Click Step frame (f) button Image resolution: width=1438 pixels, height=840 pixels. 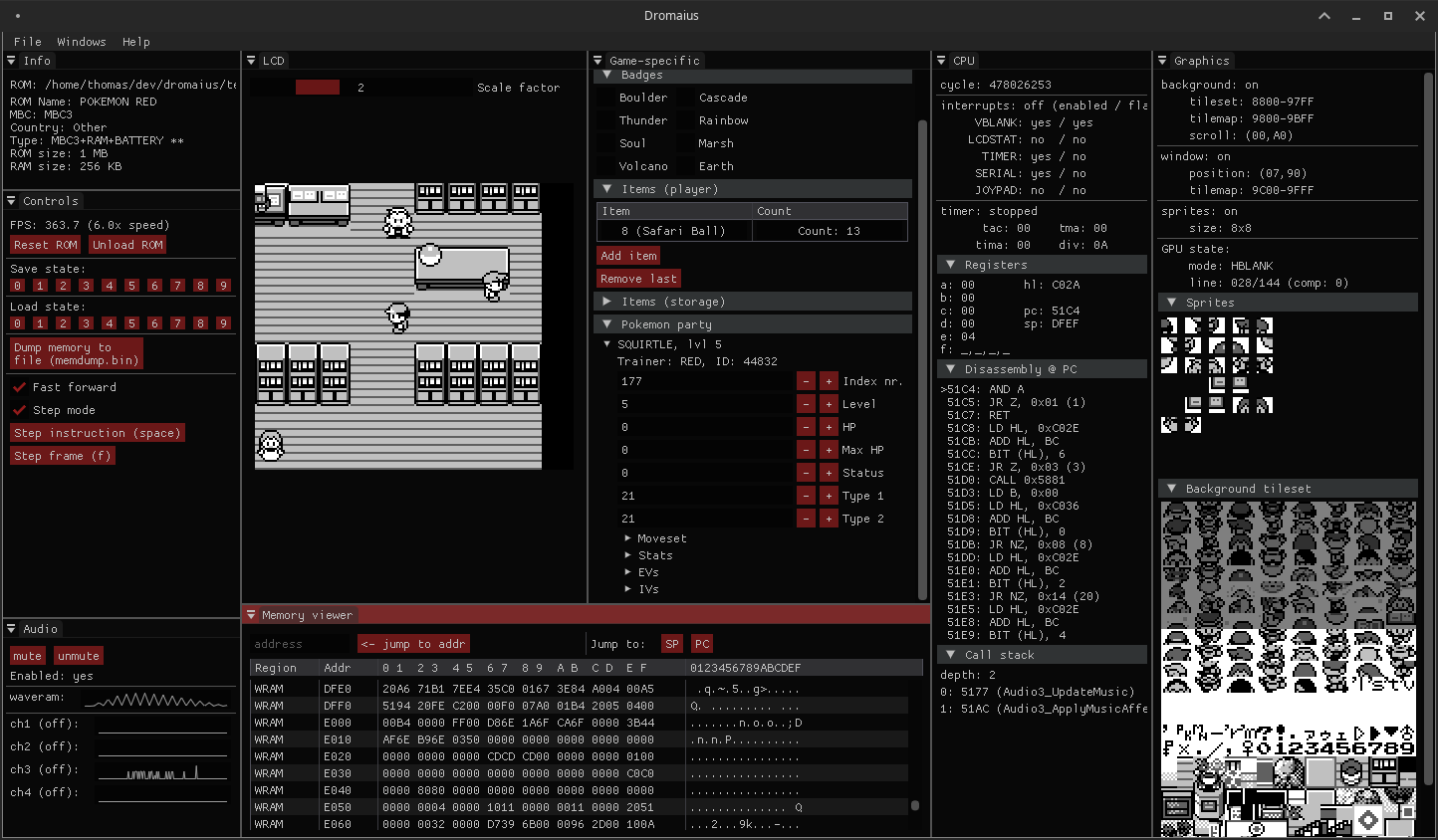pyautogui.click(x=63, y=456)
